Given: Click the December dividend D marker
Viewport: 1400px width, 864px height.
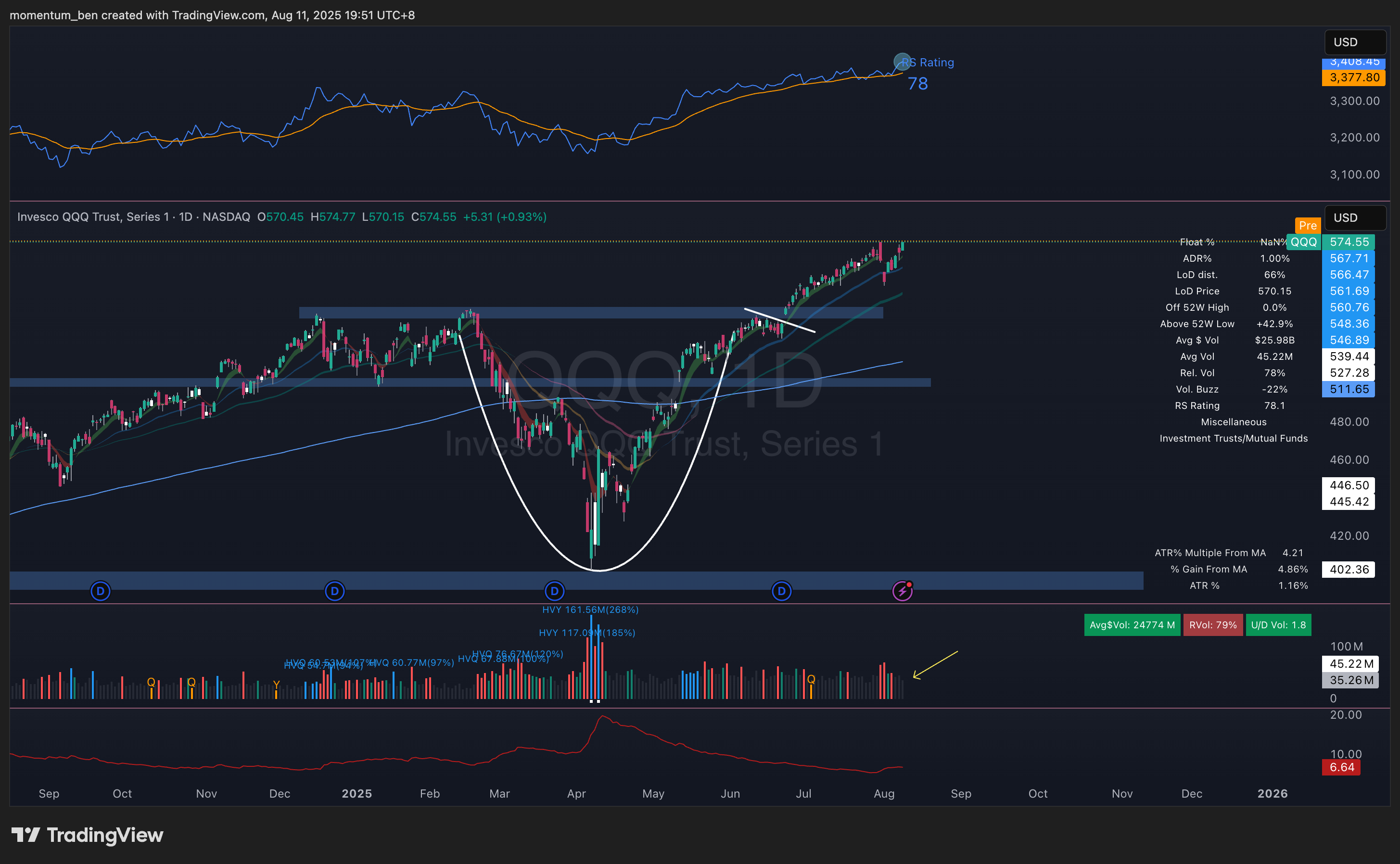Looking at the screenshot, I should point(335,591).
